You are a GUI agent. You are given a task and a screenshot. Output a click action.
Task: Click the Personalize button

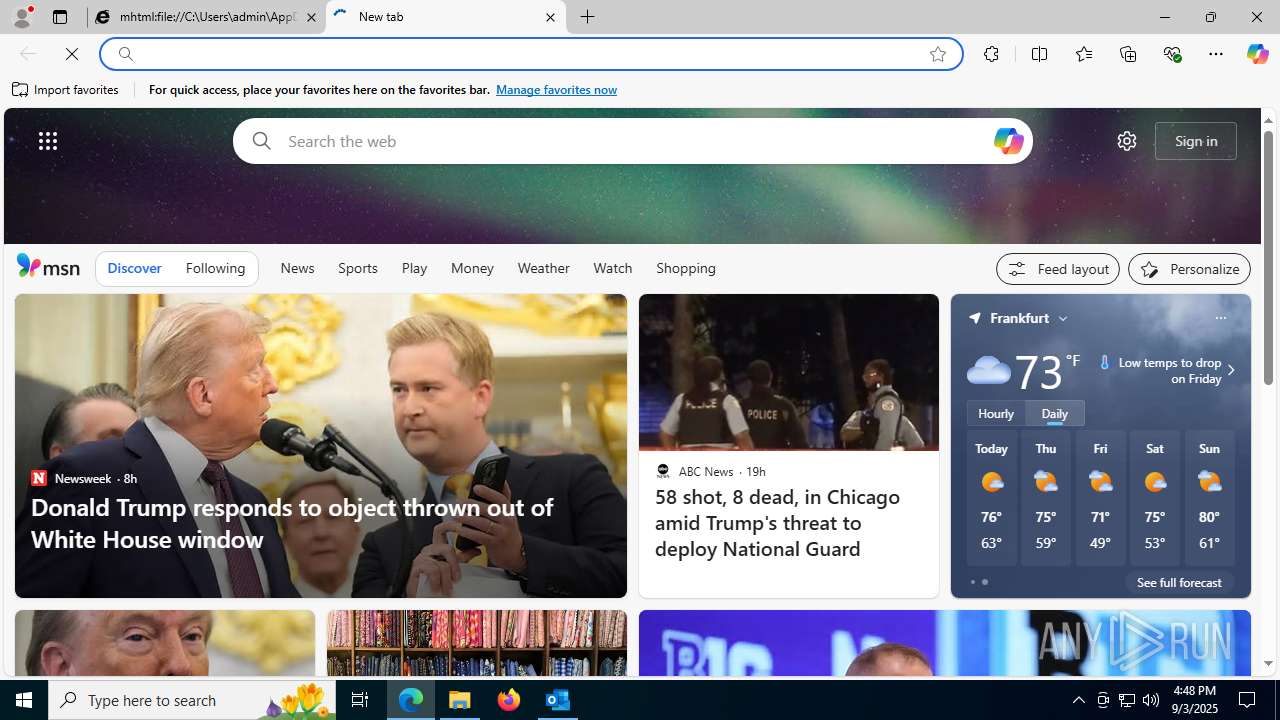coord(1189,269)
